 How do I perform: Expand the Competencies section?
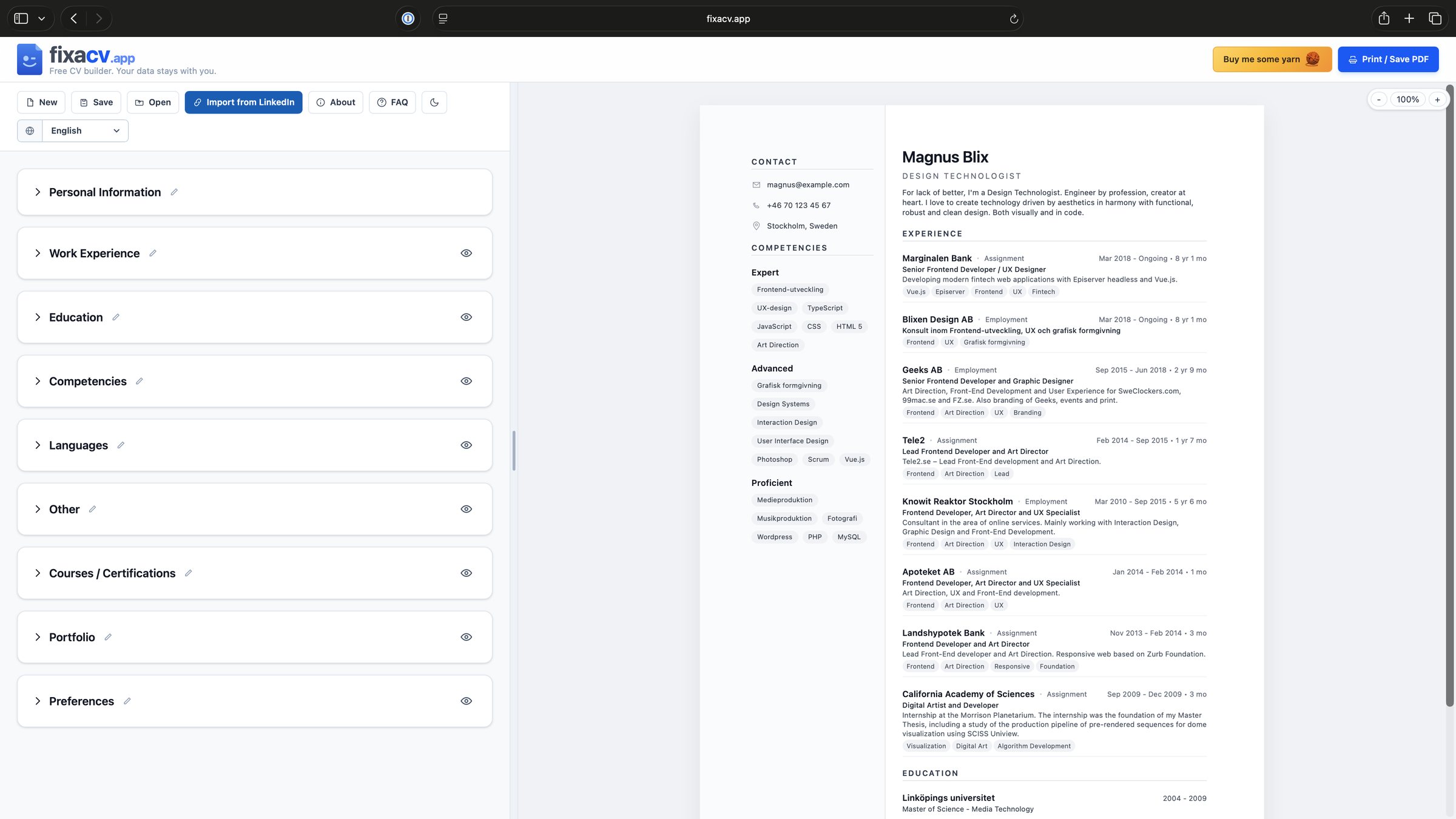(38, 381)
